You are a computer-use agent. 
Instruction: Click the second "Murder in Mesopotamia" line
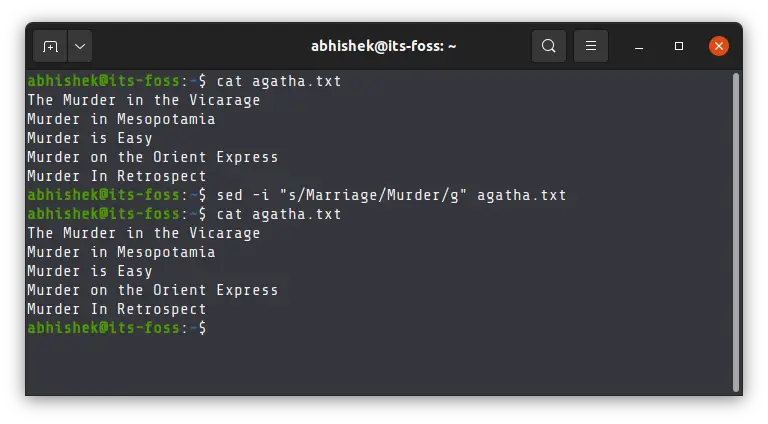pyautogui.click(x=121, y=252)
